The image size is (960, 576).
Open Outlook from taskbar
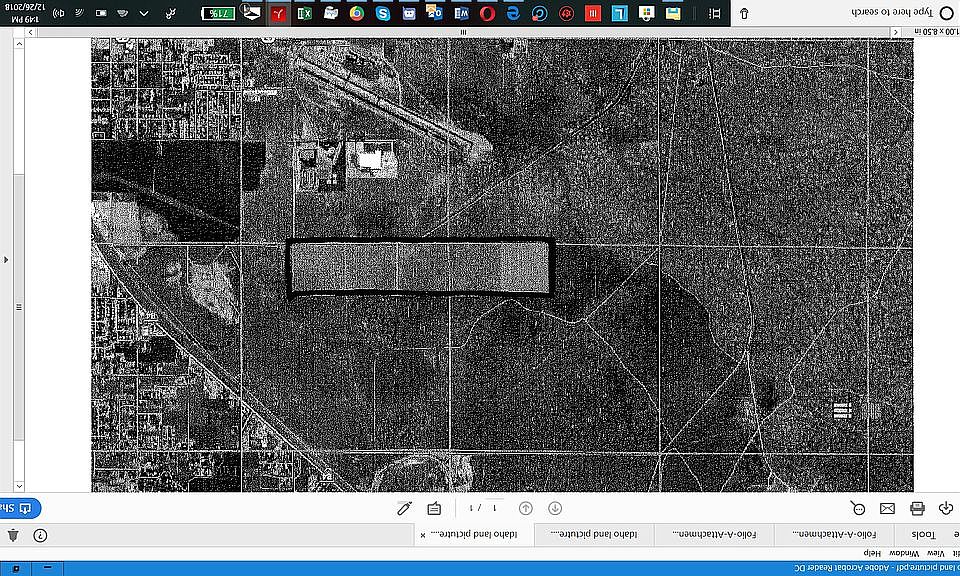pos(435,13)
